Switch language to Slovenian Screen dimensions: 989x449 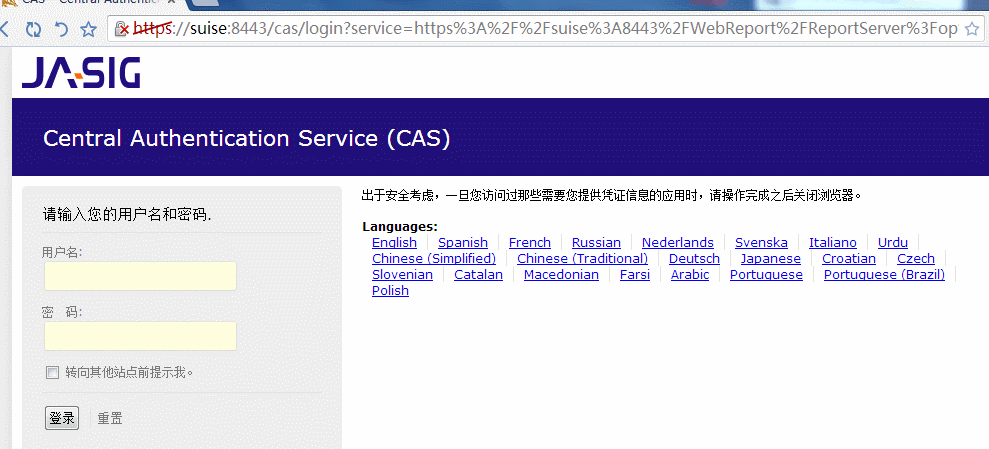coord(402,275)
